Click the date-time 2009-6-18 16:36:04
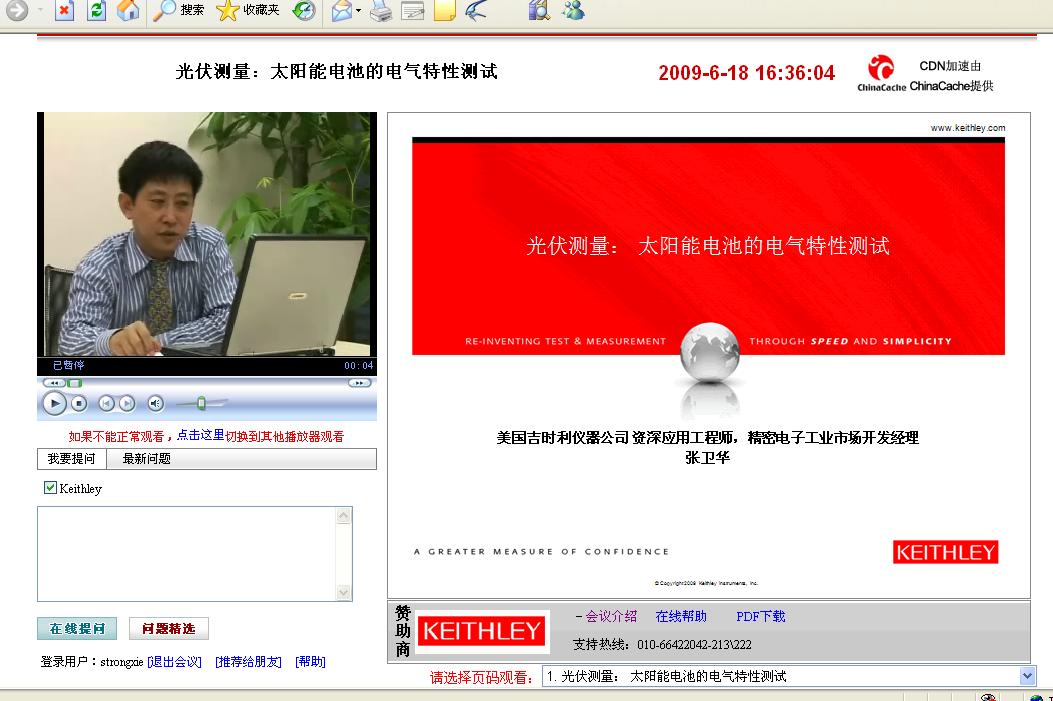Screen dimensions: 1053x701 [747, 73]
